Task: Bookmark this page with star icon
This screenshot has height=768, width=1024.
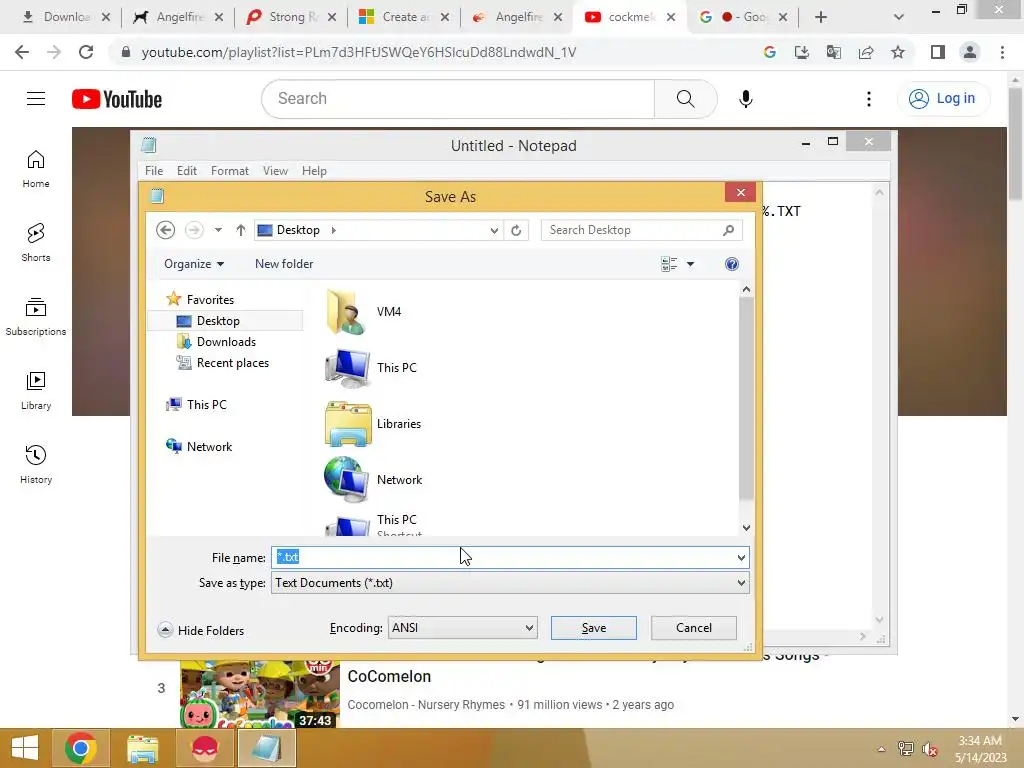Action: (x=898, y=52)
